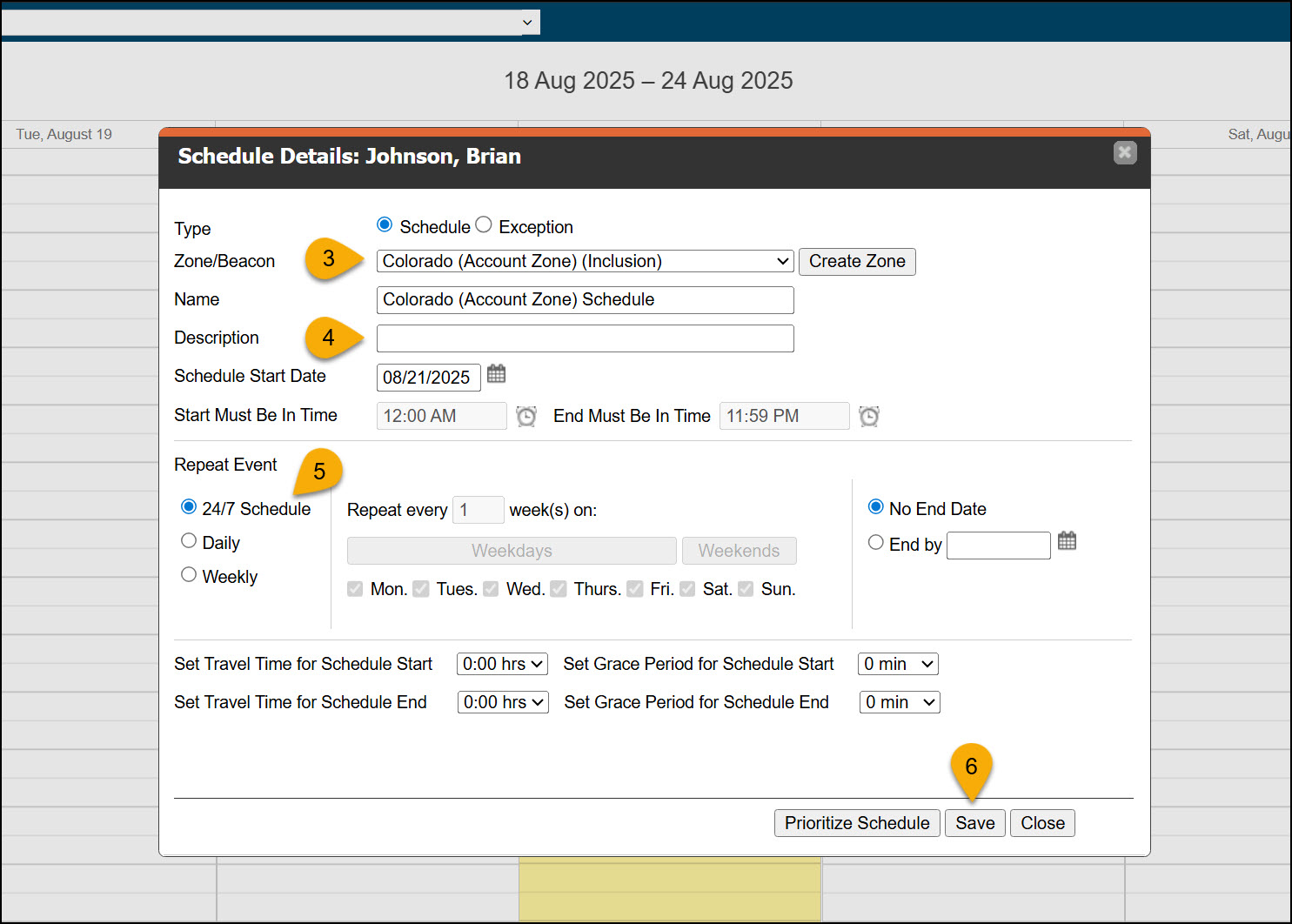Open Grace Period for Schedule End dropdown
This screenshot has width=1292, height=924.
coord(900,703)
